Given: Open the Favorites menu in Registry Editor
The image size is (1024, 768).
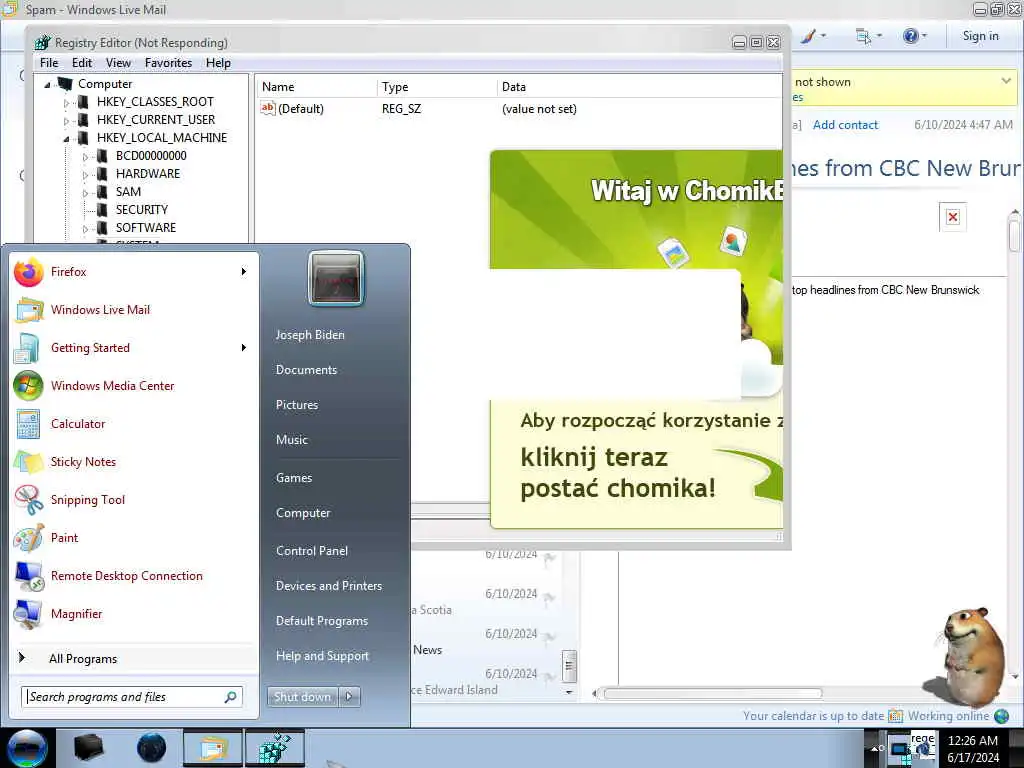Looking at the screenshot, I should (x=168, y=63).
